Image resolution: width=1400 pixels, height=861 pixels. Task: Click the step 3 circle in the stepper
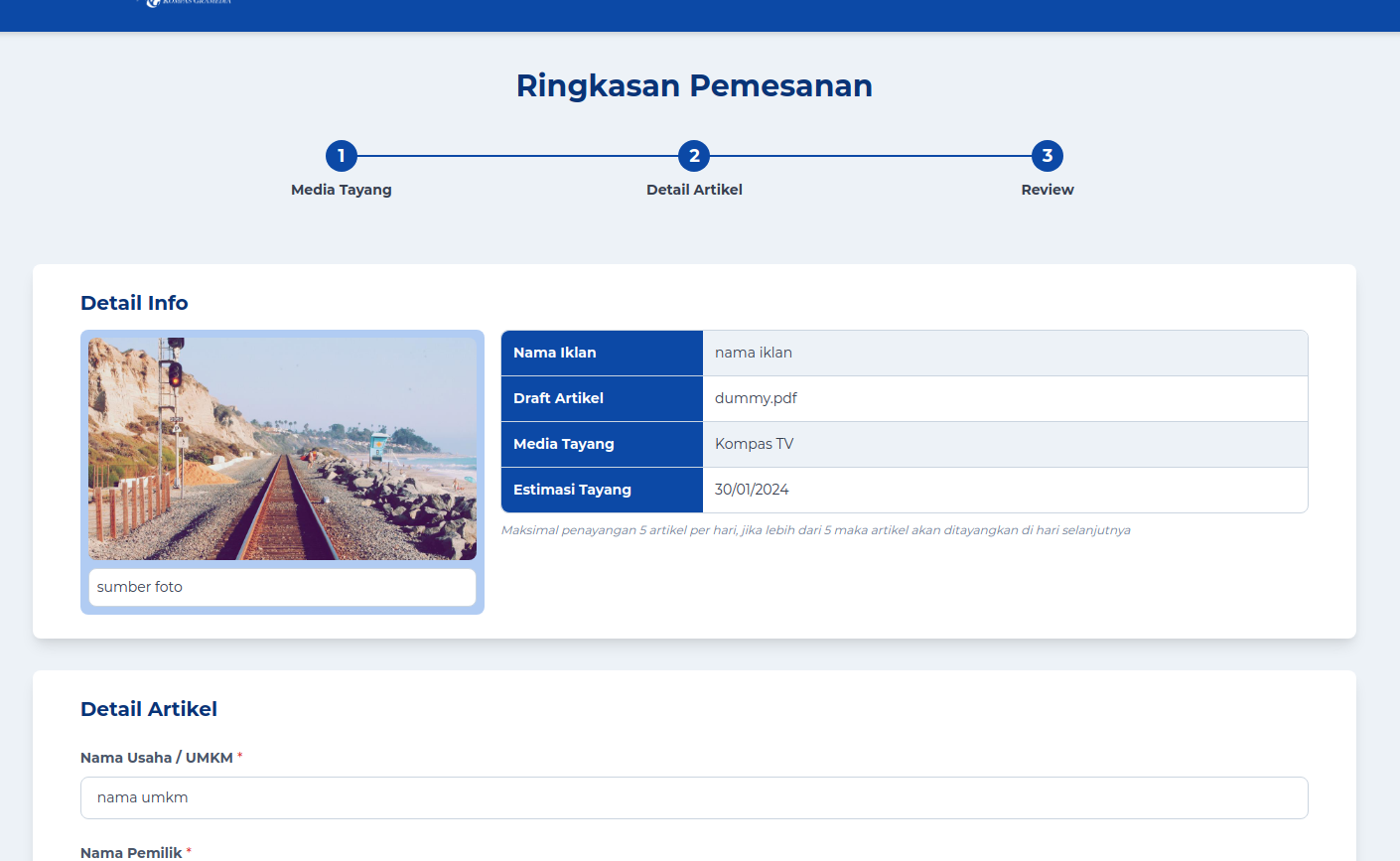pyautogui.click(x=1047, y=156)
